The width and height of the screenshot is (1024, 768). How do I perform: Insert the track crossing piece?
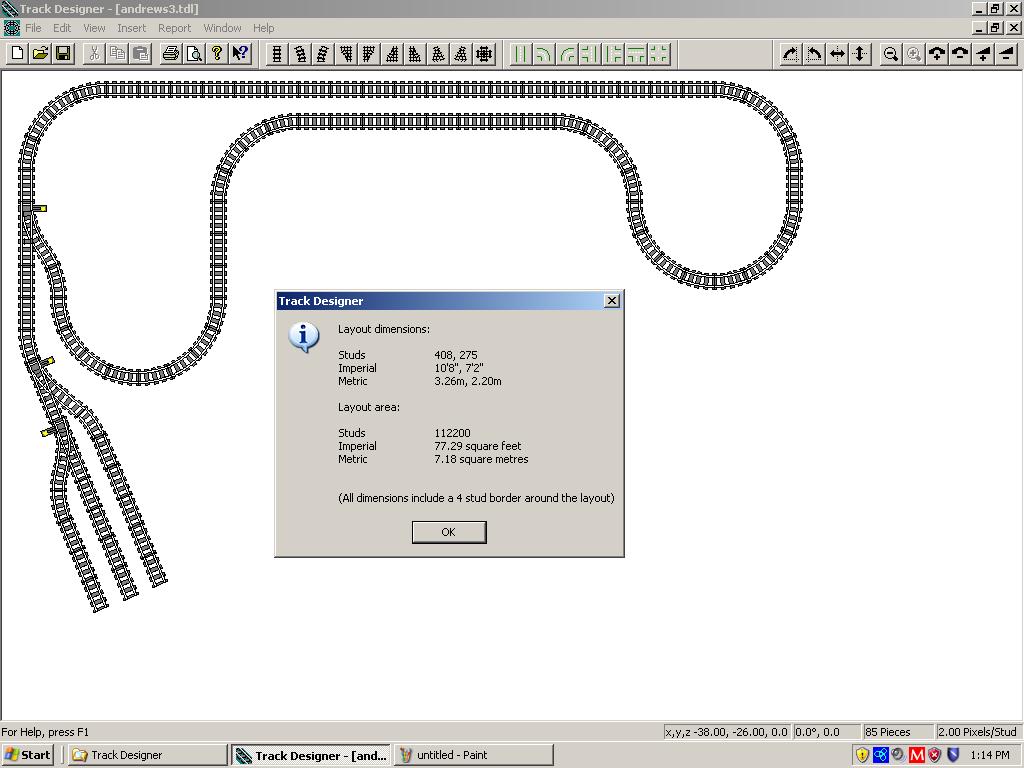[x=484, y=54]
